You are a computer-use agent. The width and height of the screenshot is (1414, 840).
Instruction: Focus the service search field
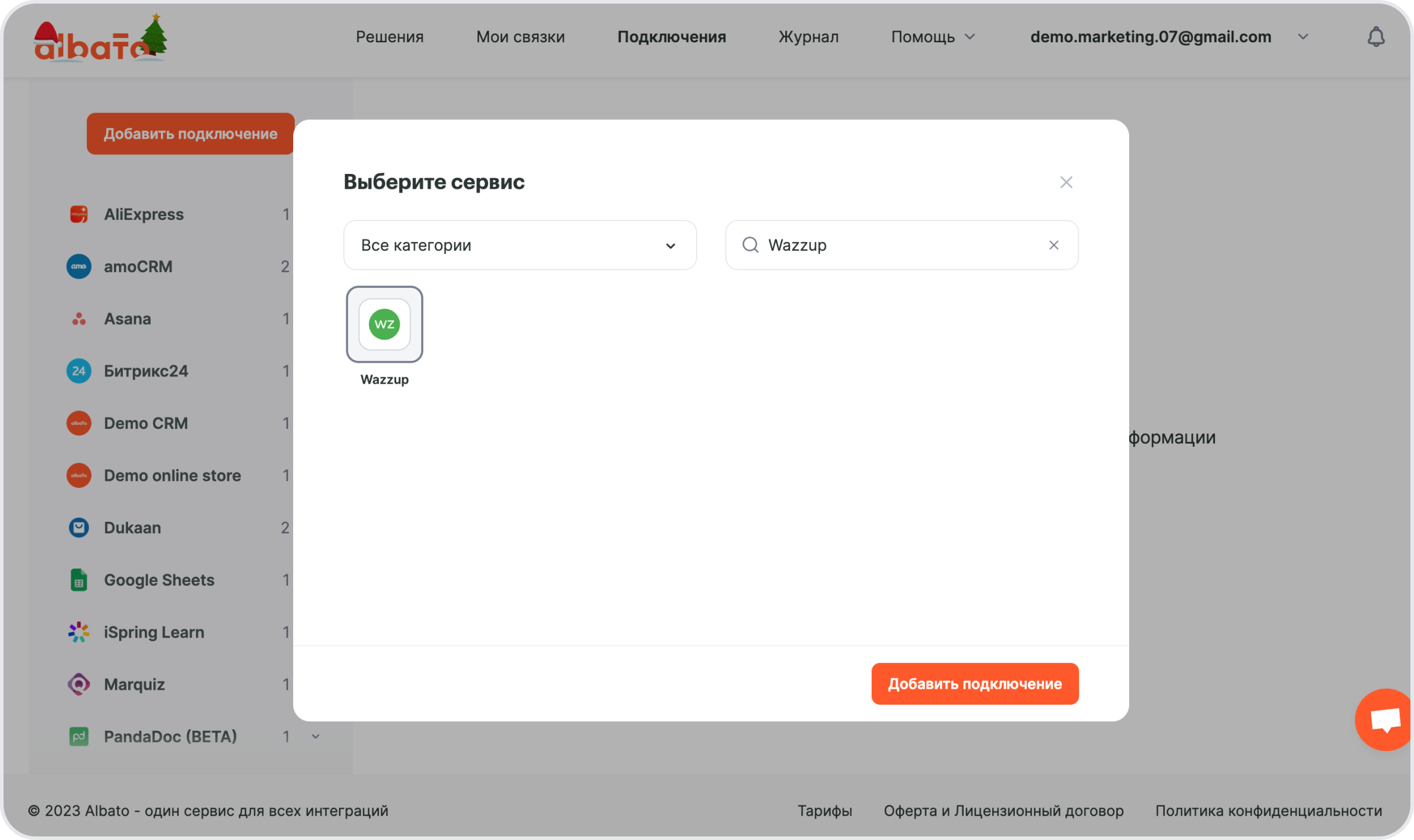point(902,245)
